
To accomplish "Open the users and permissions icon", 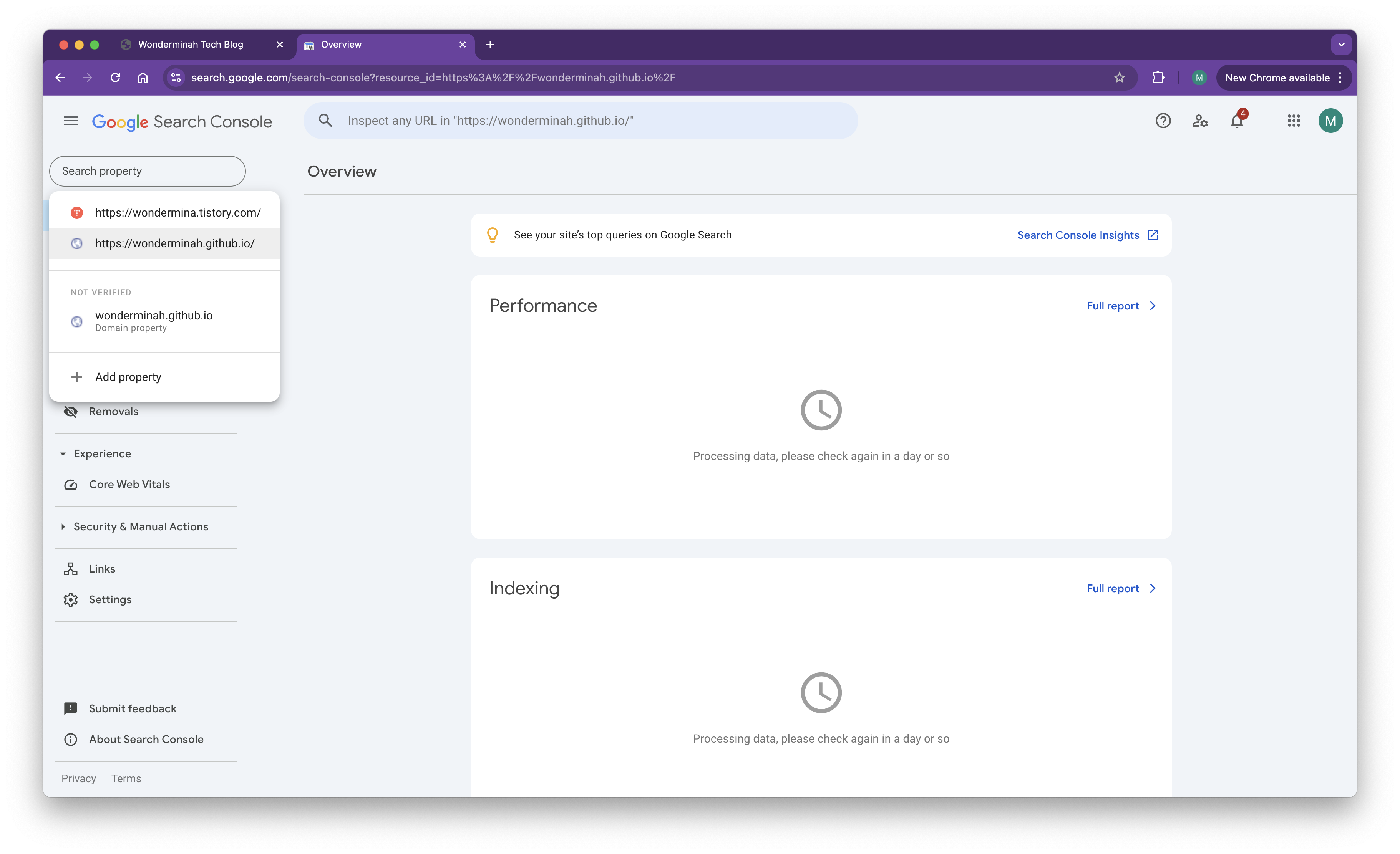I will tap(1199, 121).
